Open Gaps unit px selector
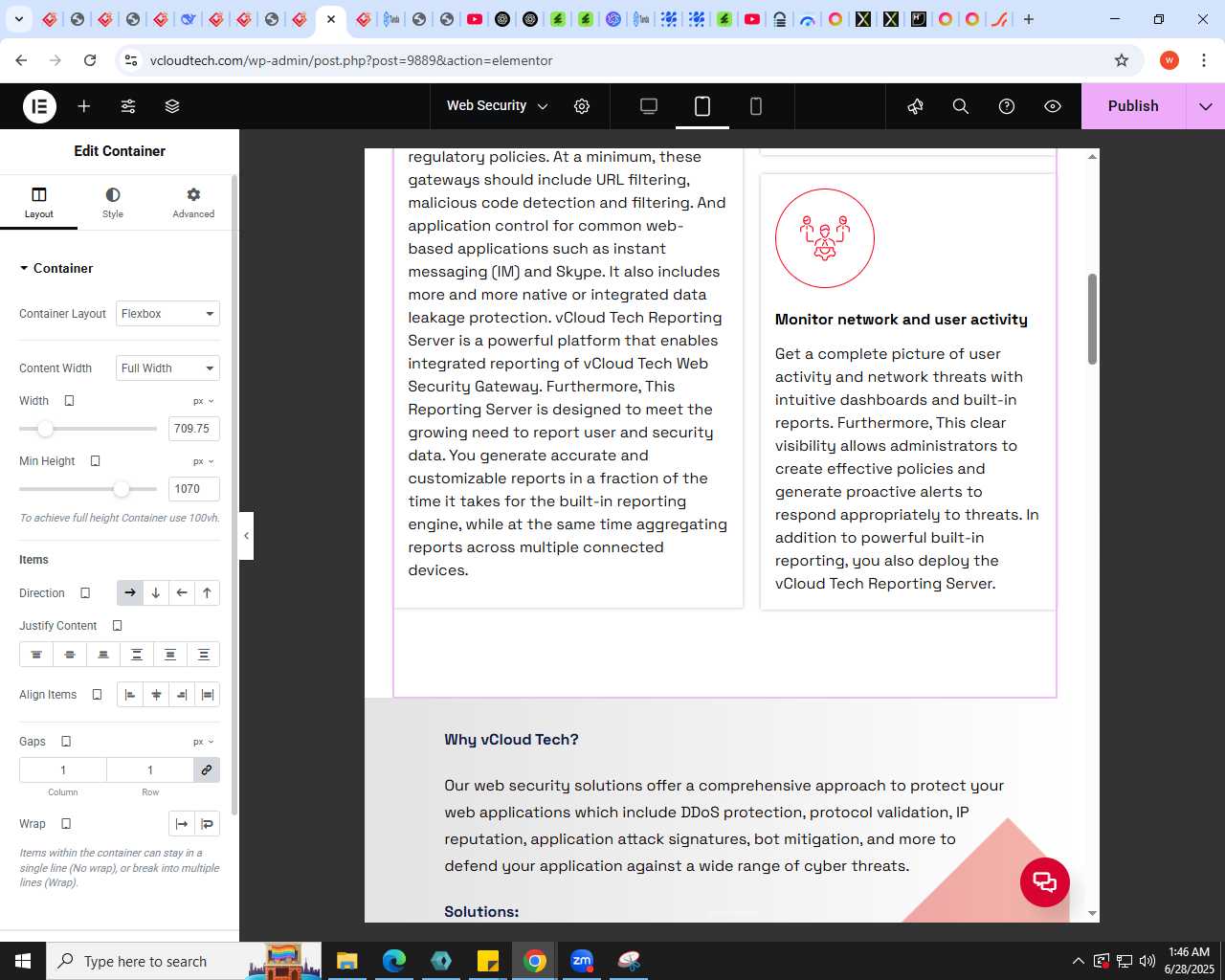 pyautogui.click(x=204, y=742)
